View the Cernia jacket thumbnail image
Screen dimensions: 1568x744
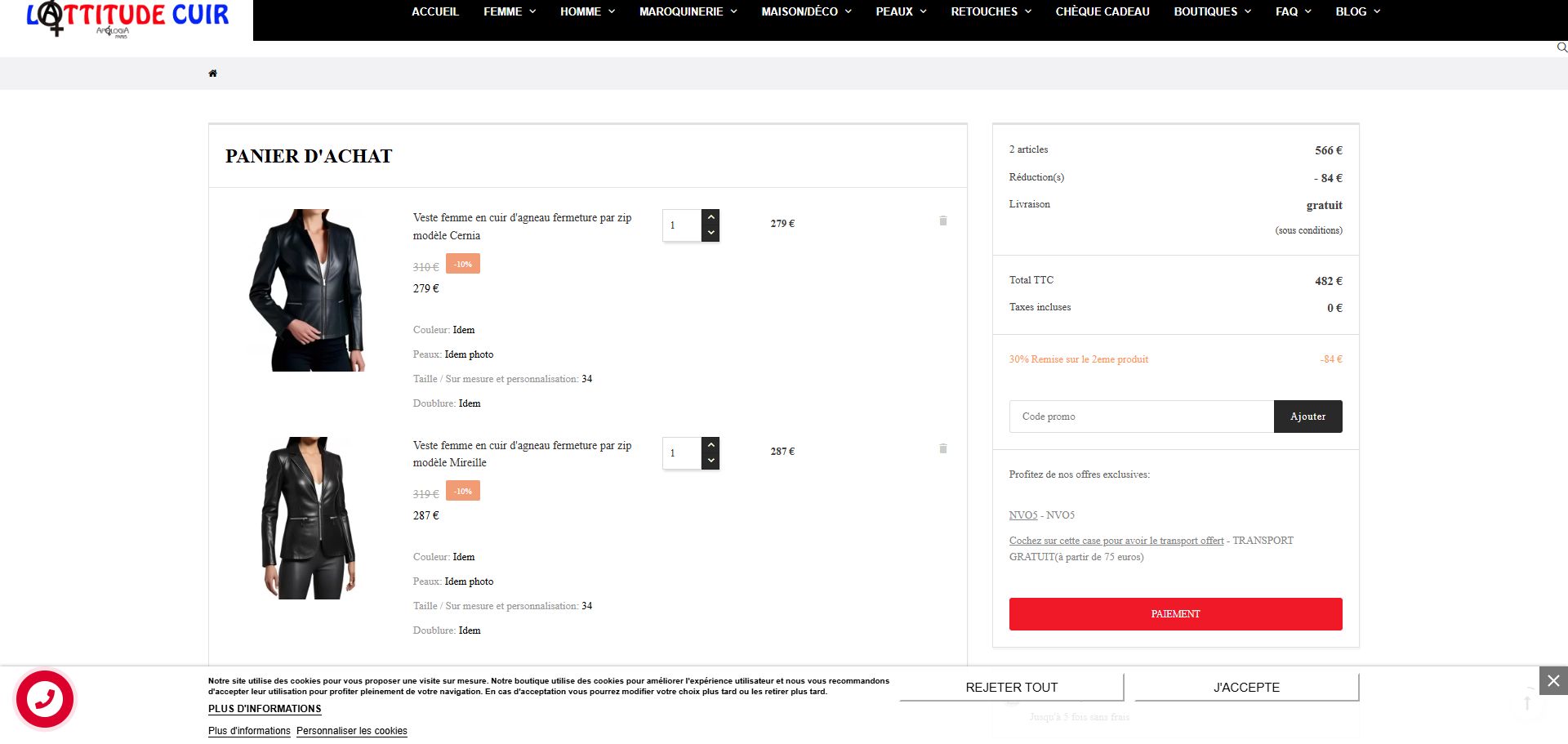click(x=307, y=290)
